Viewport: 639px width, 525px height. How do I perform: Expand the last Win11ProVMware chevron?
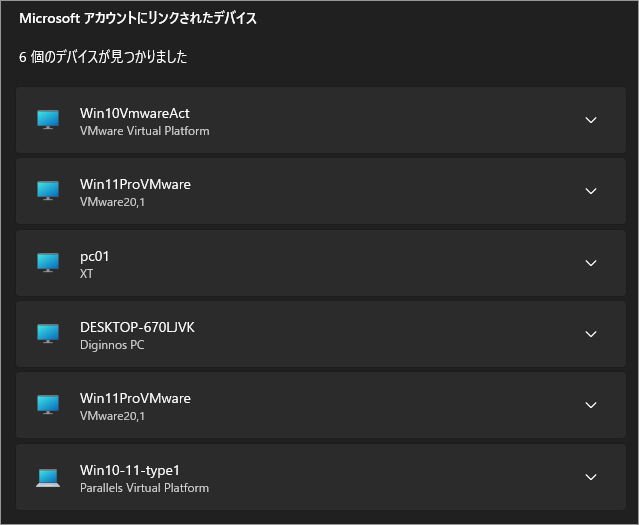[590, 405]
